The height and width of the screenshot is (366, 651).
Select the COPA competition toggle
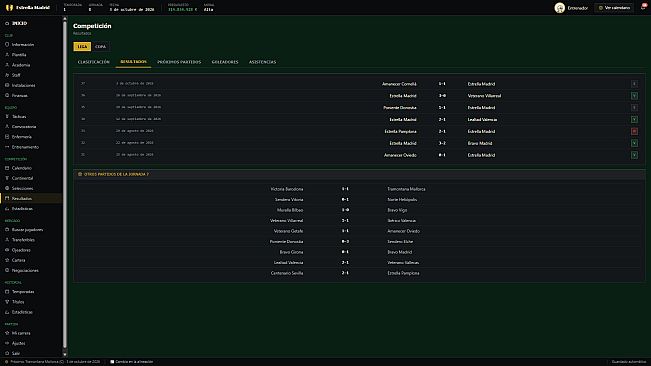pos(100,46)
